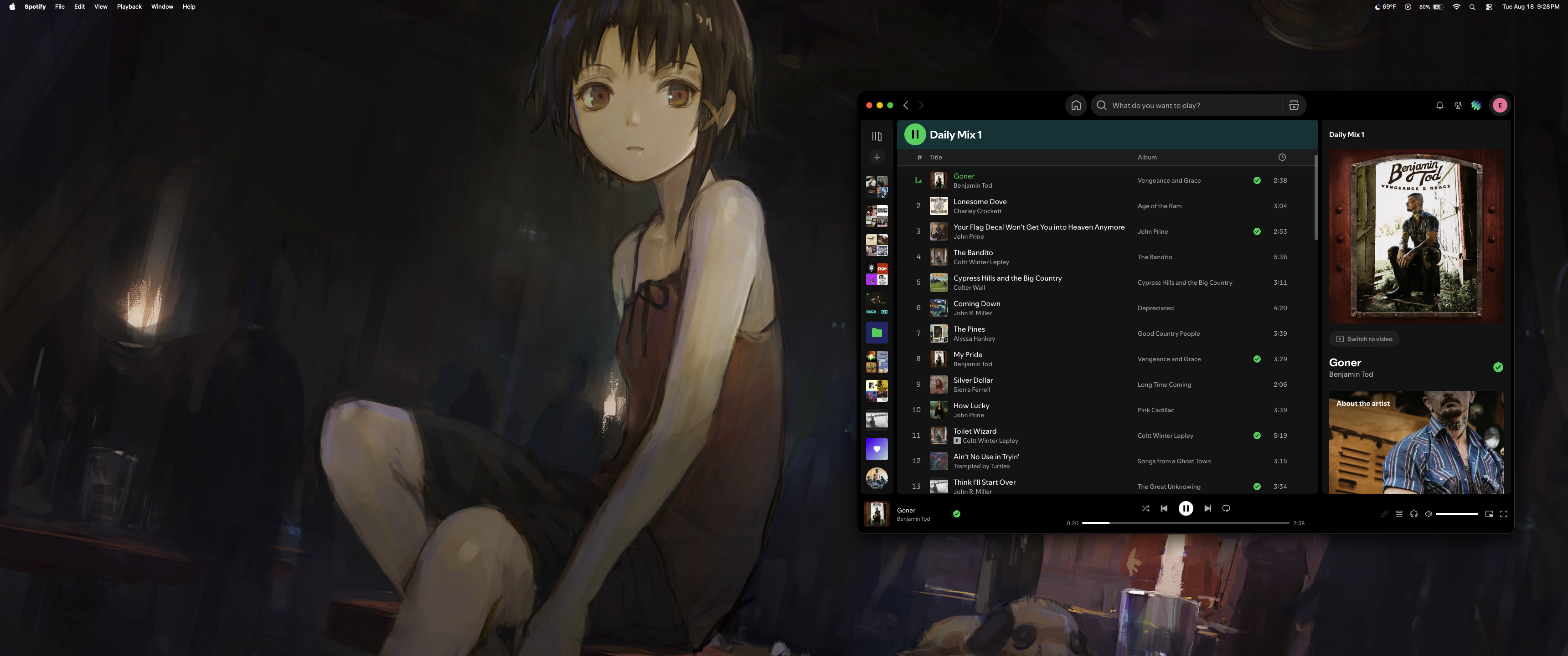Open Vengeance and Grace album link for Goner

(1169, 181)
